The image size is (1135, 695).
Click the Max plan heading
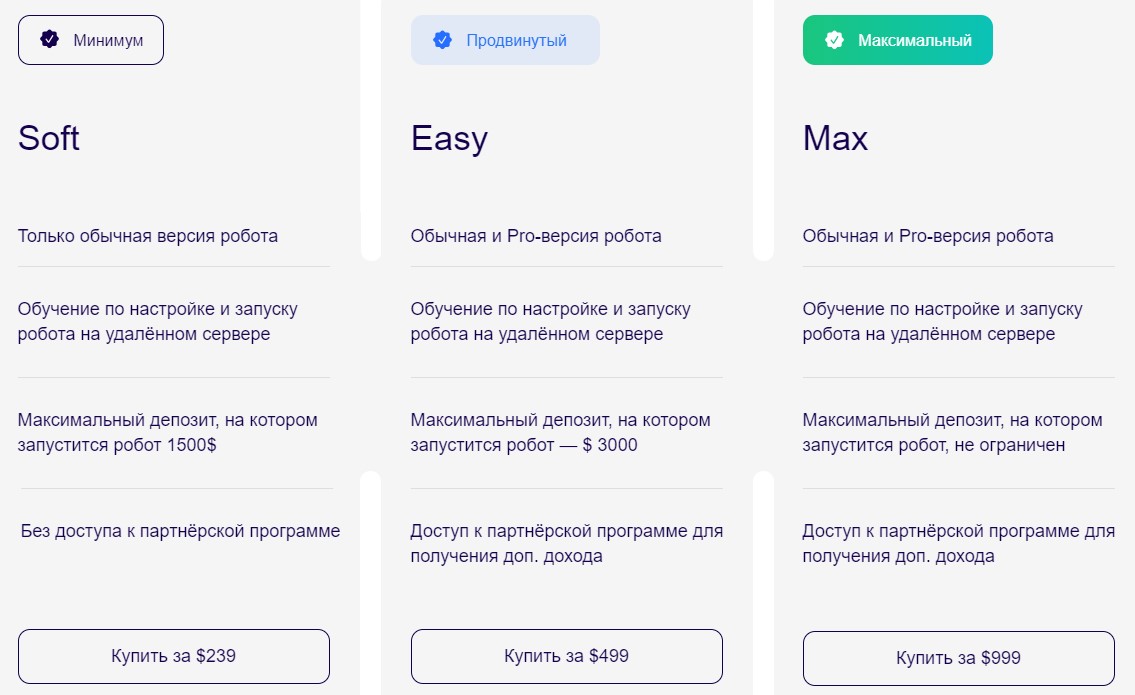tap(835, 138)
